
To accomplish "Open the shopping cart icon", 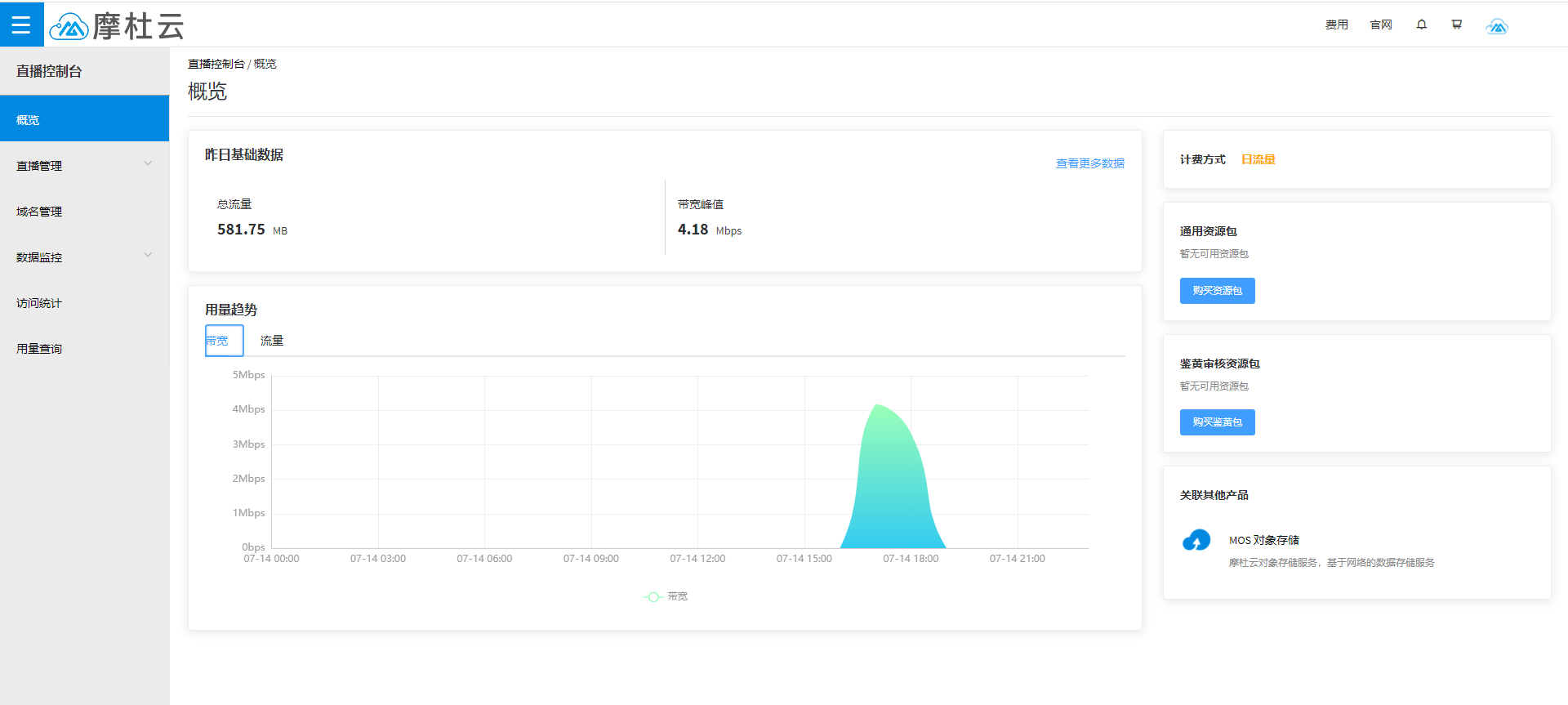I will (x=1456, y=25).
